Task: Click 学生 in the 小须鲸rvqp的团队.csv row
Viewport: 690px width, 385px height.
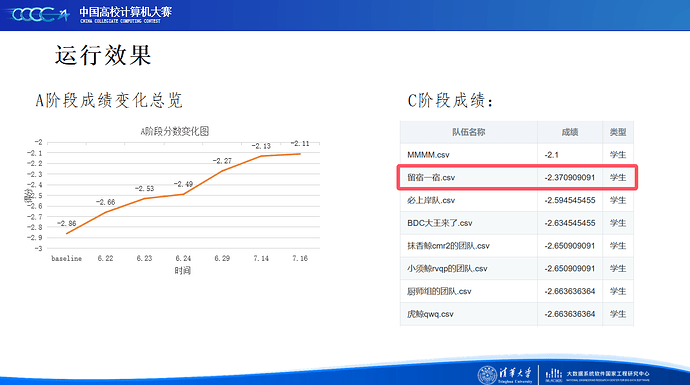Action: point(618,268)
